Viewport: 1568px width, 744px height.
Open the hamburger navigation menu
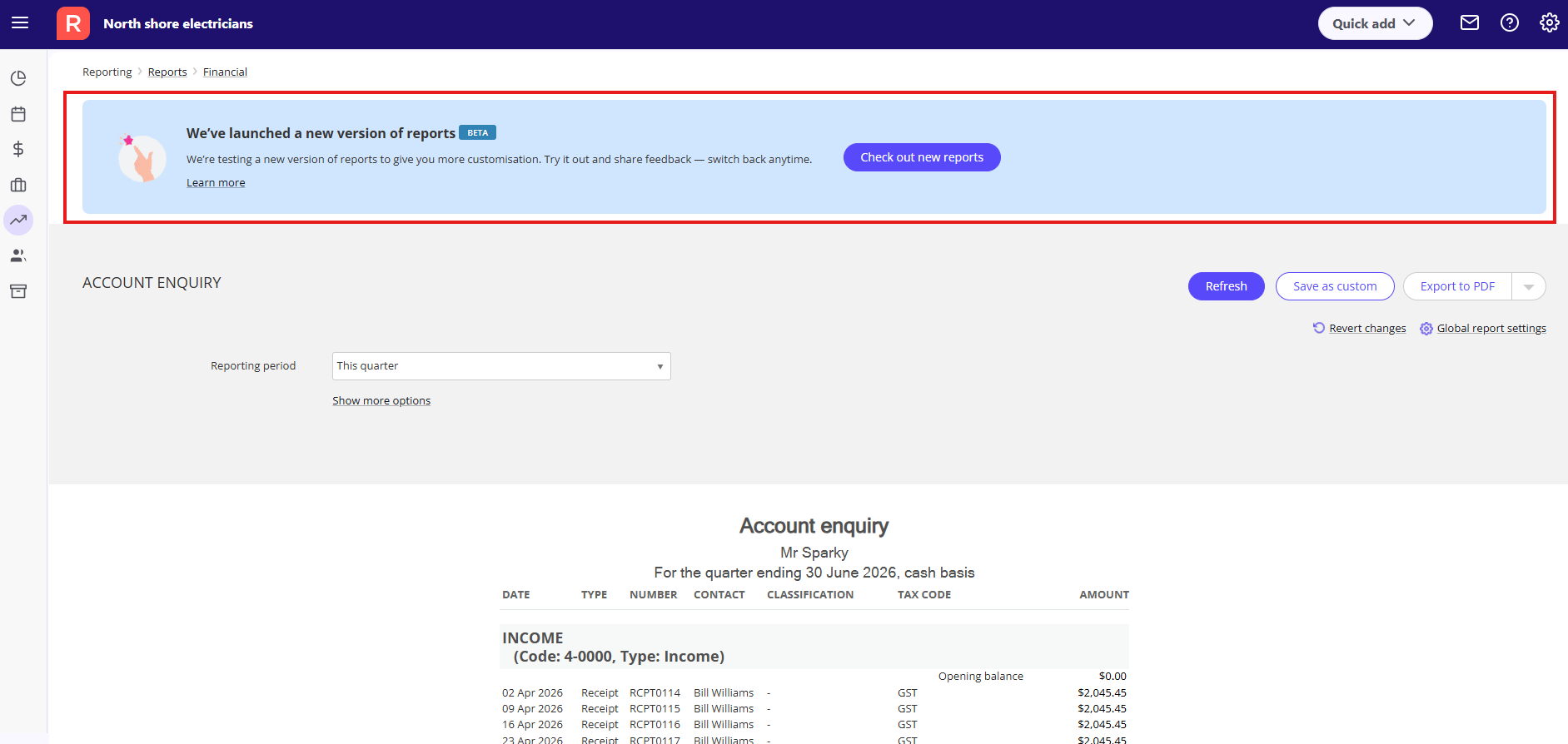[x=20, y=23]
